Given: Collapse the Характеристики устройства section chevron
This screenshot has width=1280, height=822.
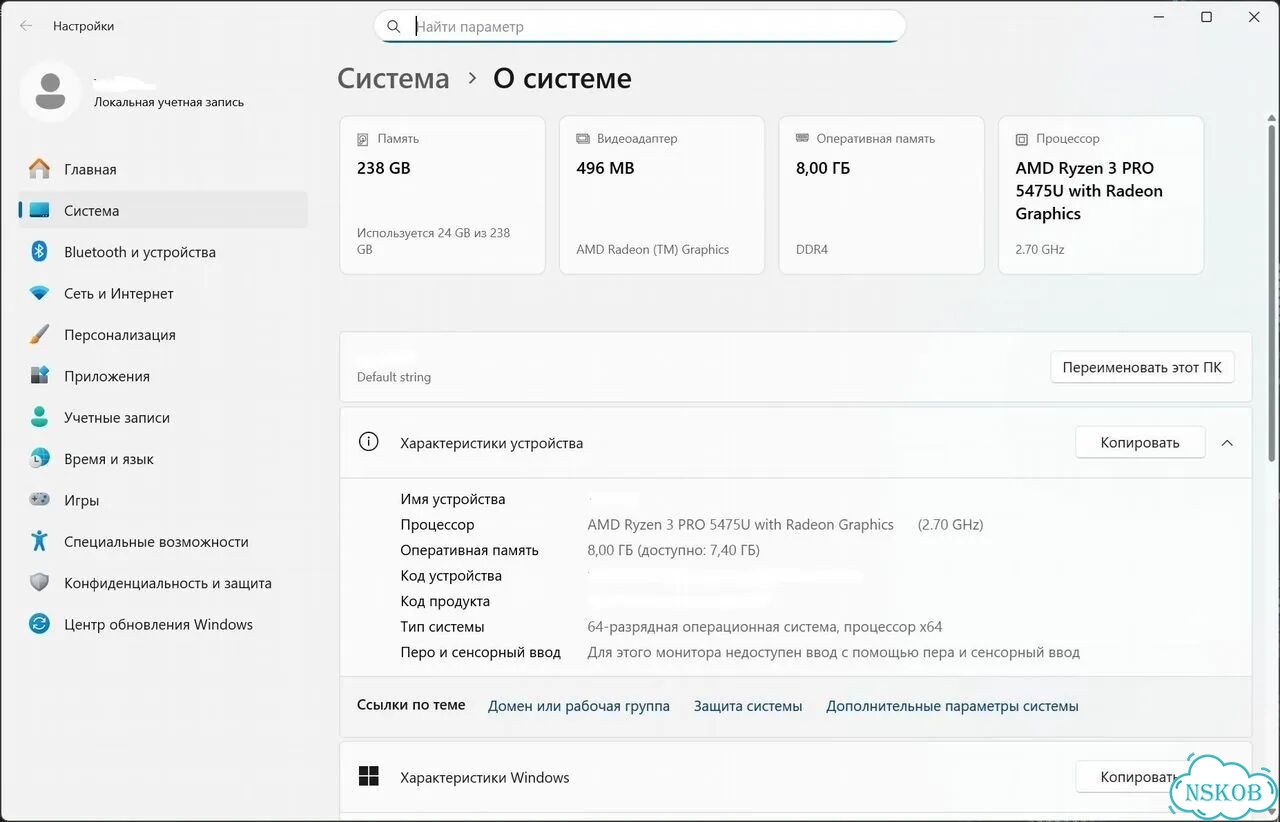Looking at the screenshot, I should [1227, 443].
